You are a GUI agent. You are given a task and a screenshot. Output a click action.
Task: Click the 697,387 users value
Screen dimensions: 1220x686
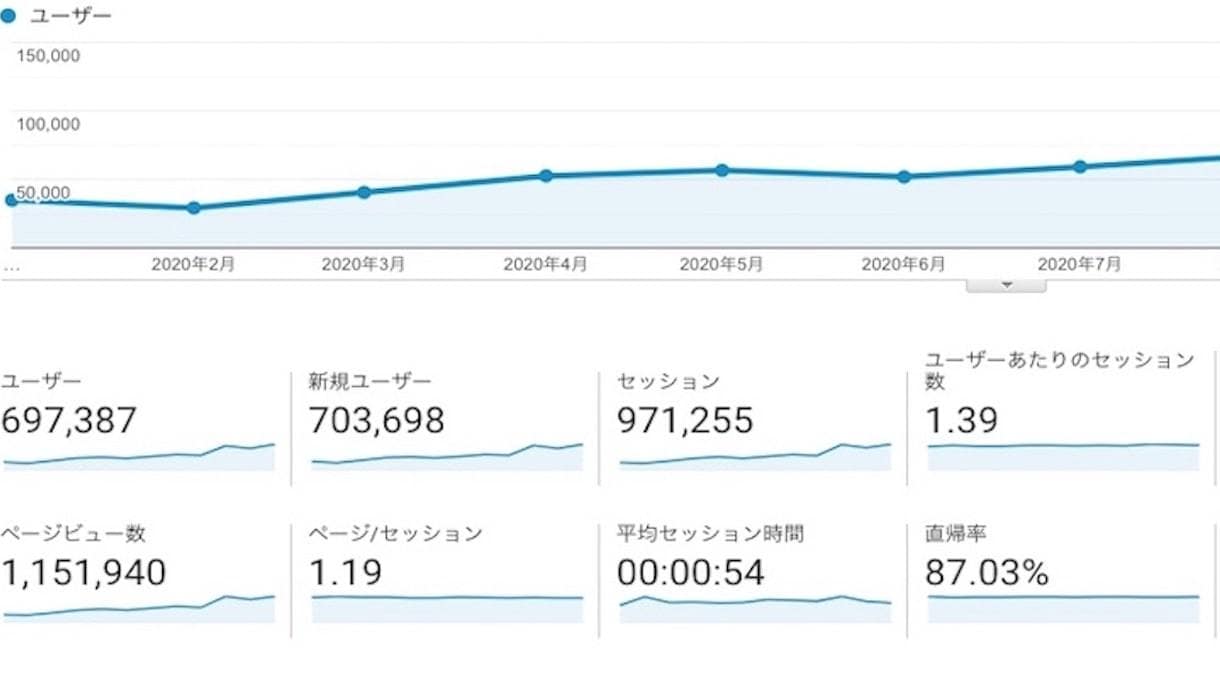(x=68, y=421)
